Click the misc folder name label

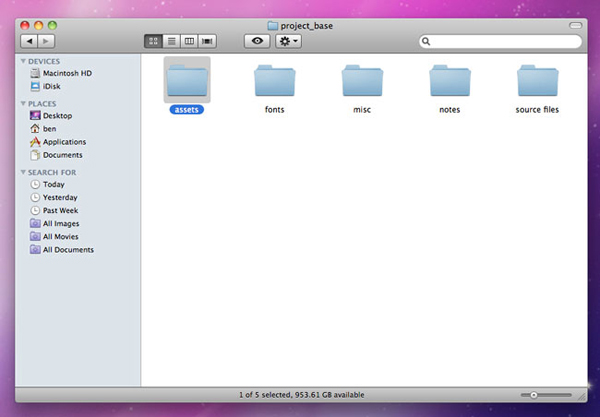coord(362,110)
